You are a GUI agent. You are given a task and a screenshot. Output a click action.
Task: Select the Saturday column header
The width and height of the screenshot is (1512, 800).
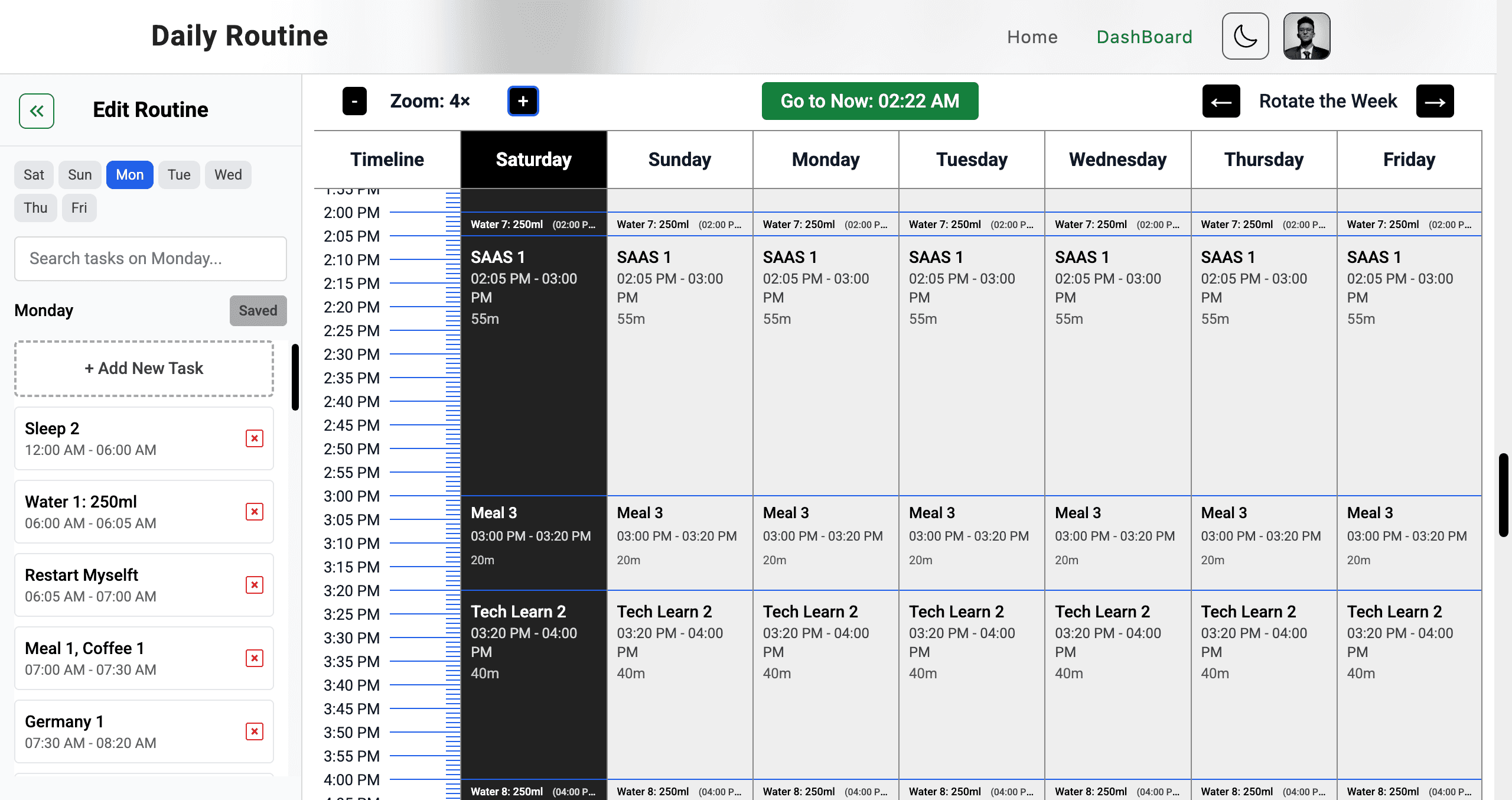tap(533, 159)
